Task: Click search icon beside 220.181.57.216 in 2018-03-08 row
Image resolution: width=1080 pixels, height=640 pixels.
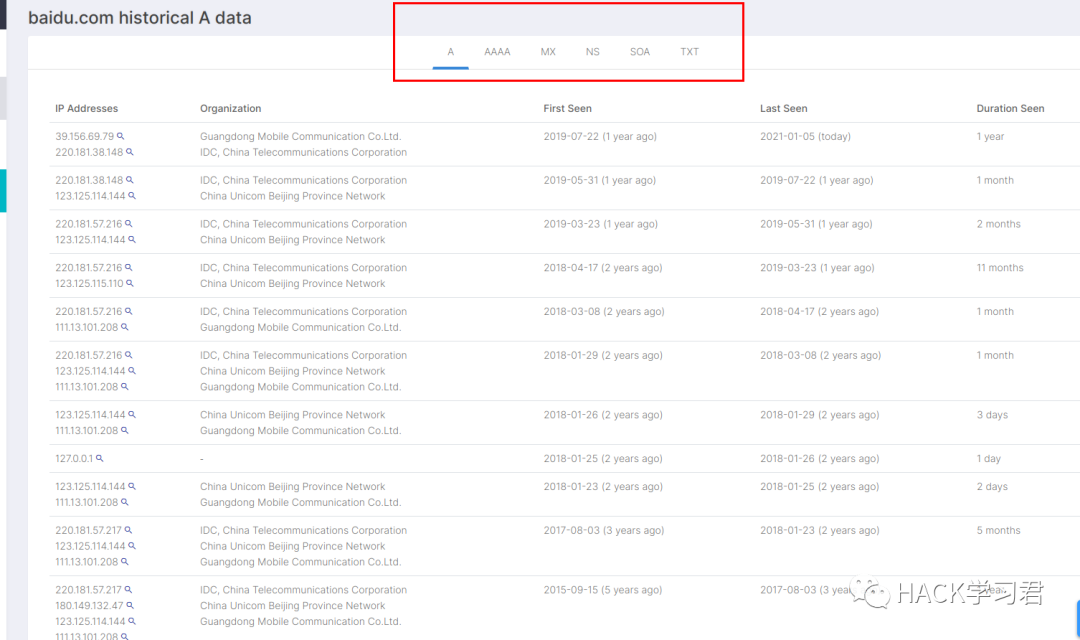Action: [x=128, y=311]
